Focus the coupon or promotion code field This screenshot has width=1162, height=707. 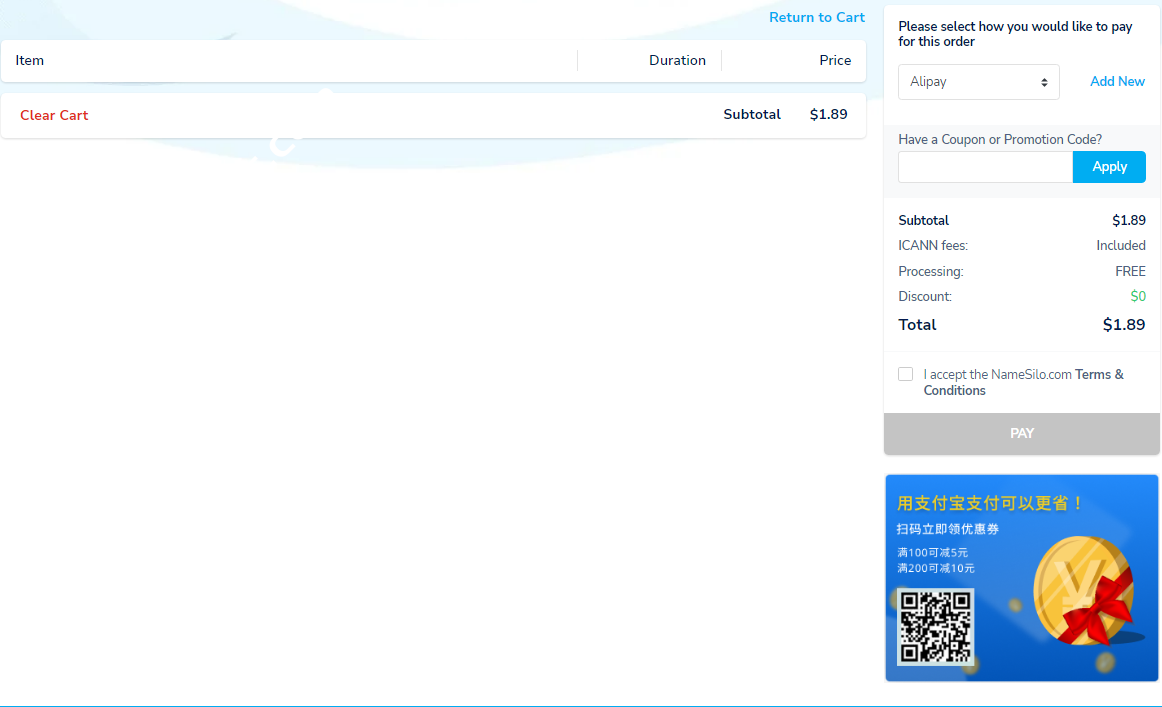pyautogui.click(x=985, y=167)
